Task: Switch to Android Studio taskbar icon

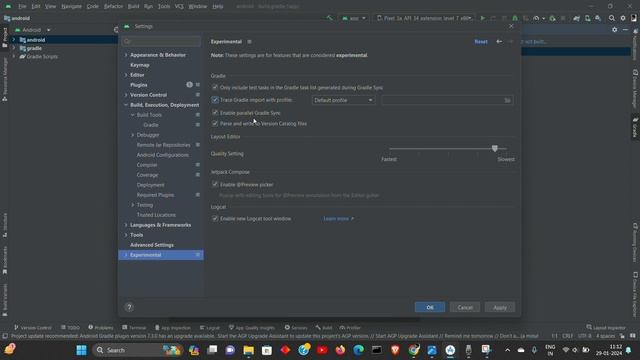Action: 450,350
